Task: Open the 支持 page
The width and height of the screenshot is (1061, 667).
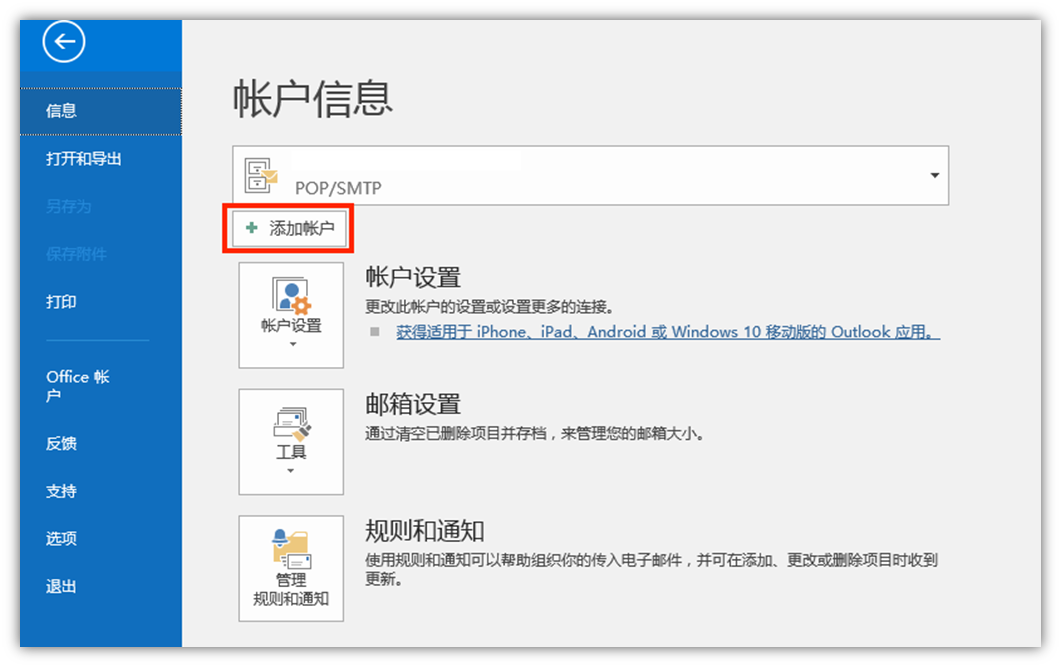Action: 62,491
